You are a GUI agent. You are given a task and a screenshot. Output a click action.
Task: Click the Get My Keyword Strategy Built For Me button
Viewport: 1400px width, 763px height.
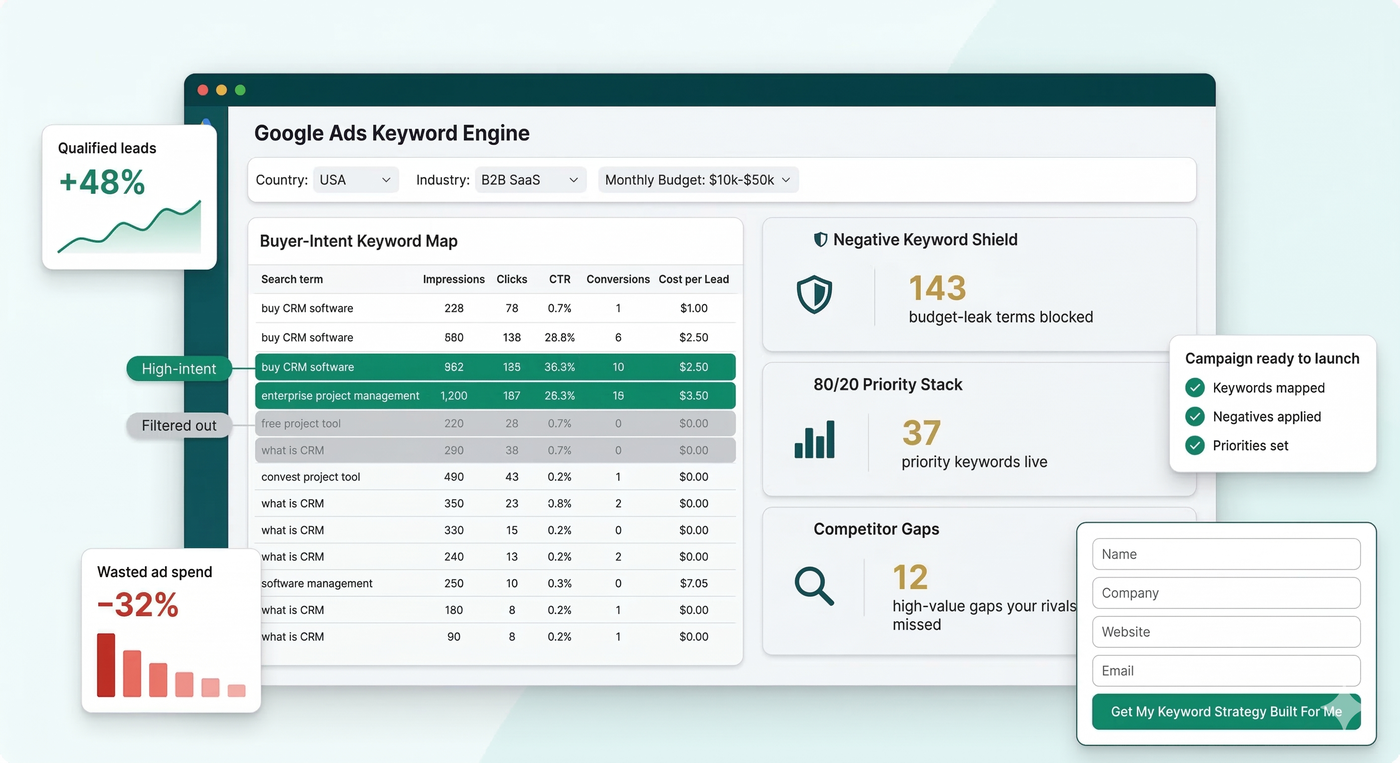1226,711
